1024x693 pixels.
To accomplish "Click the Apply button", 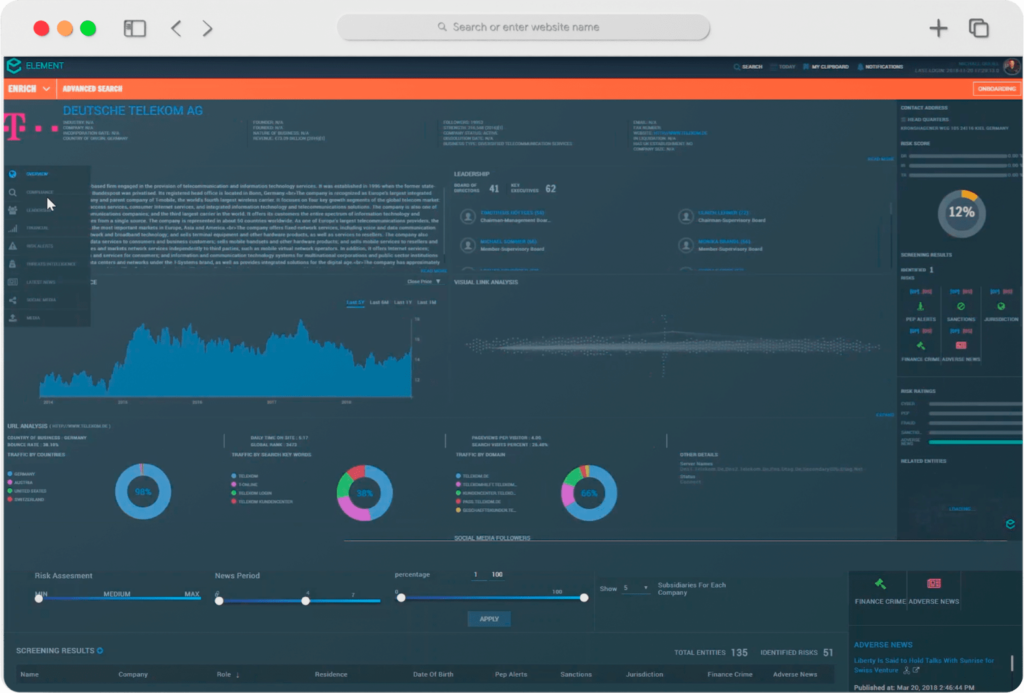I will (x=489, y=619).
